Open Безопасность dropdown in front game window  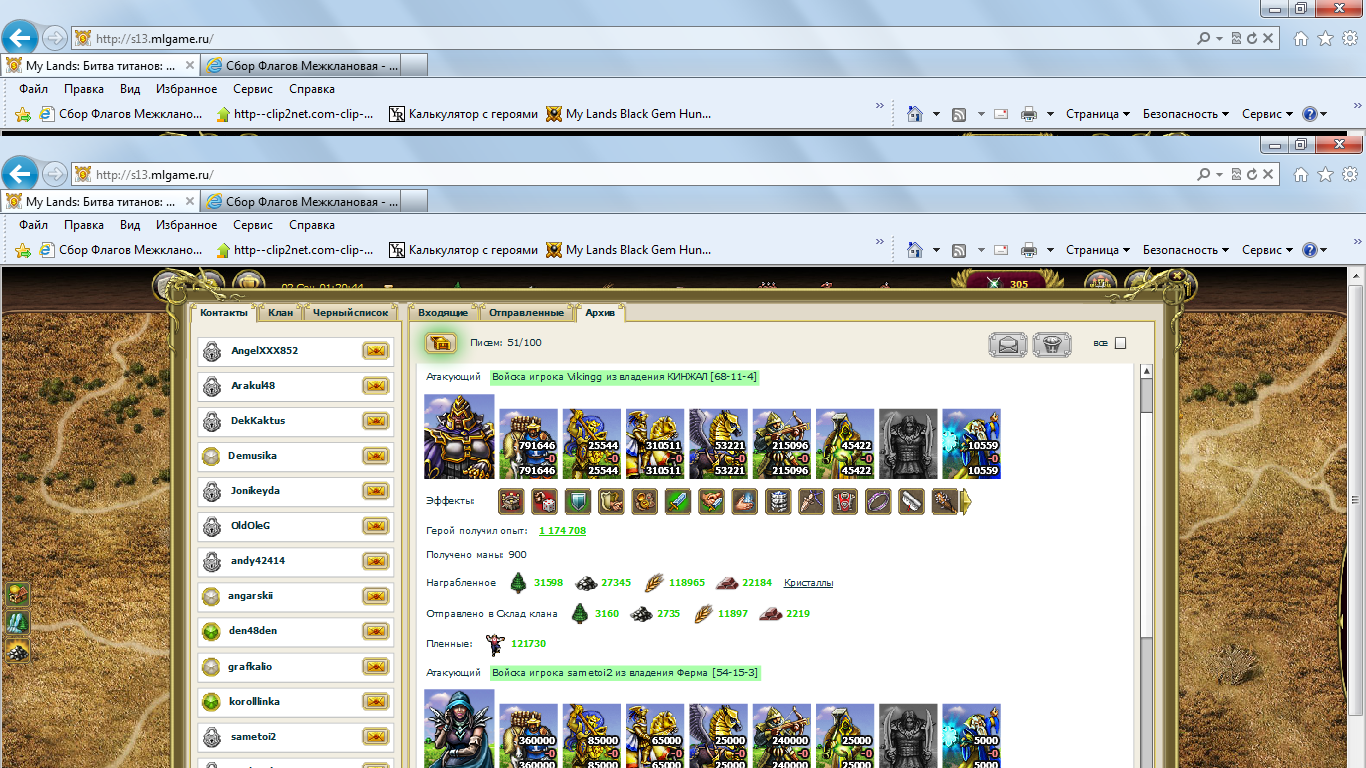(1186, 250)
